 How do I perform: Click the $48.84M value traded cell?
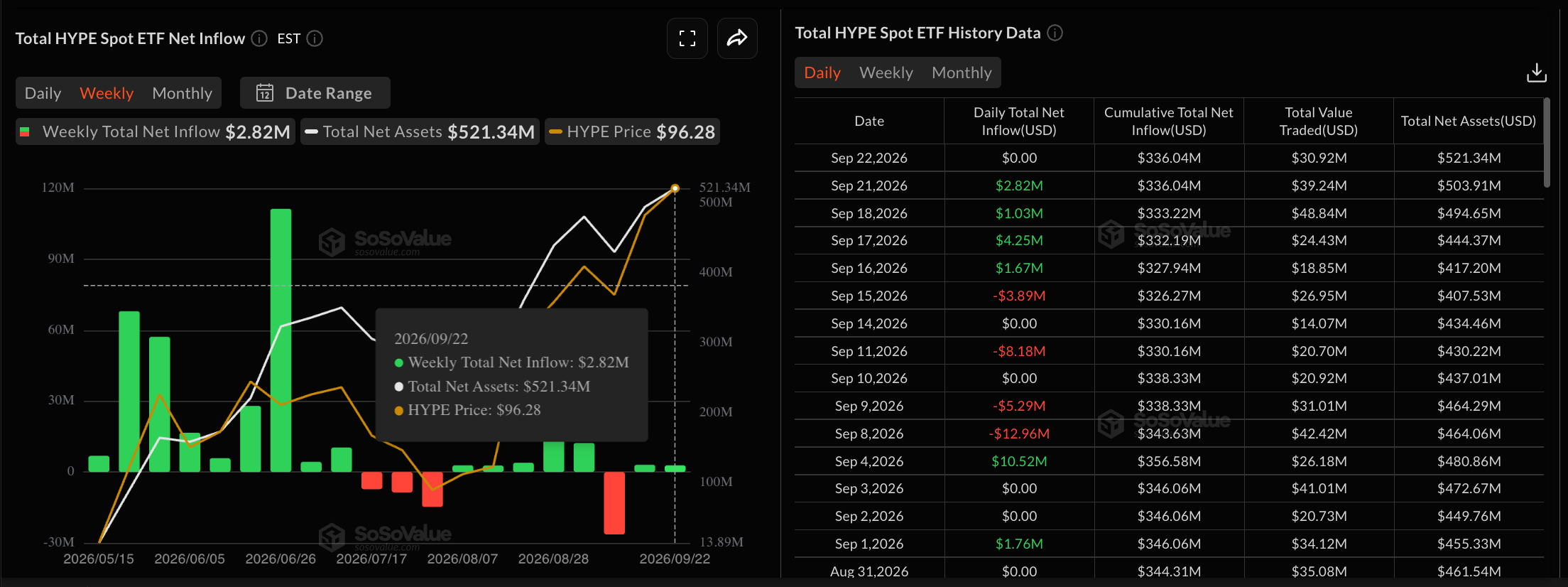(1319, 213)
